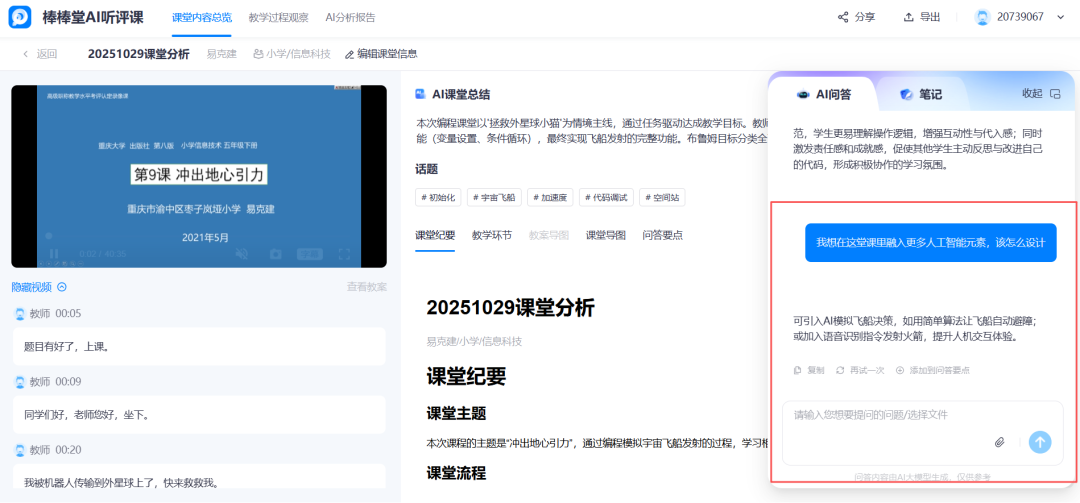The height and width of the screenshot is (503, 1080).
Task: Select transcript line 同学们好，老师您好，坐下。
Action: [x=199, y=415]
